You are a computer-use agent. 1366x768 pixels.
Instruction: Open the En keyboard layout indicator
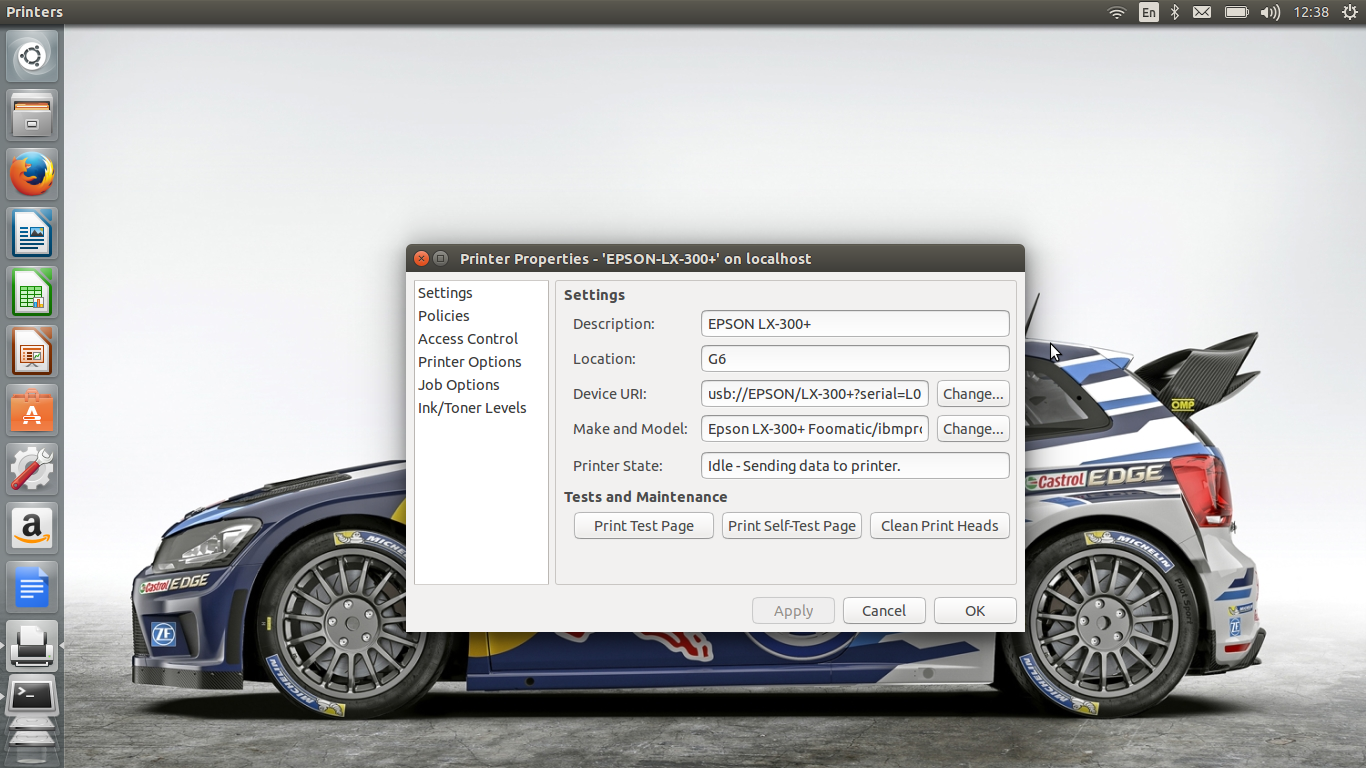[x=1149, y=12]
